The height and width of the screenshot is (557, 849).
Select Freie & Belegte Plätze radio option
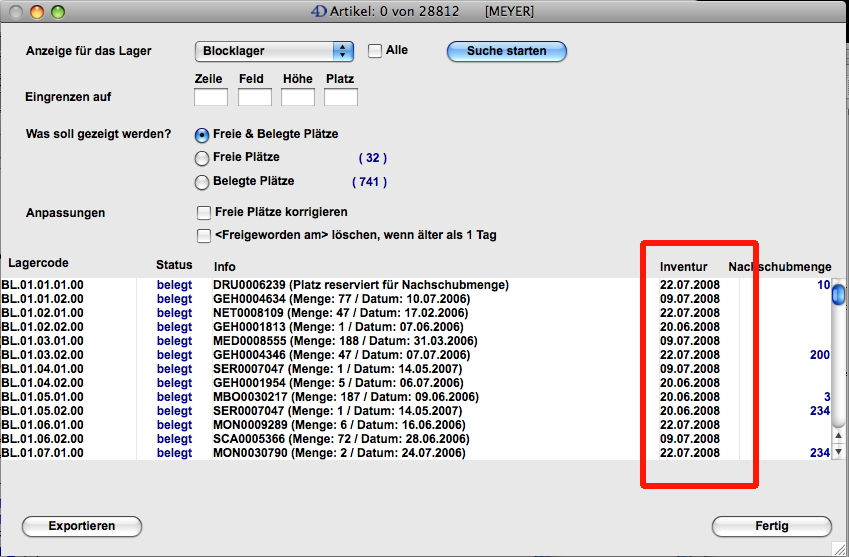203,134
